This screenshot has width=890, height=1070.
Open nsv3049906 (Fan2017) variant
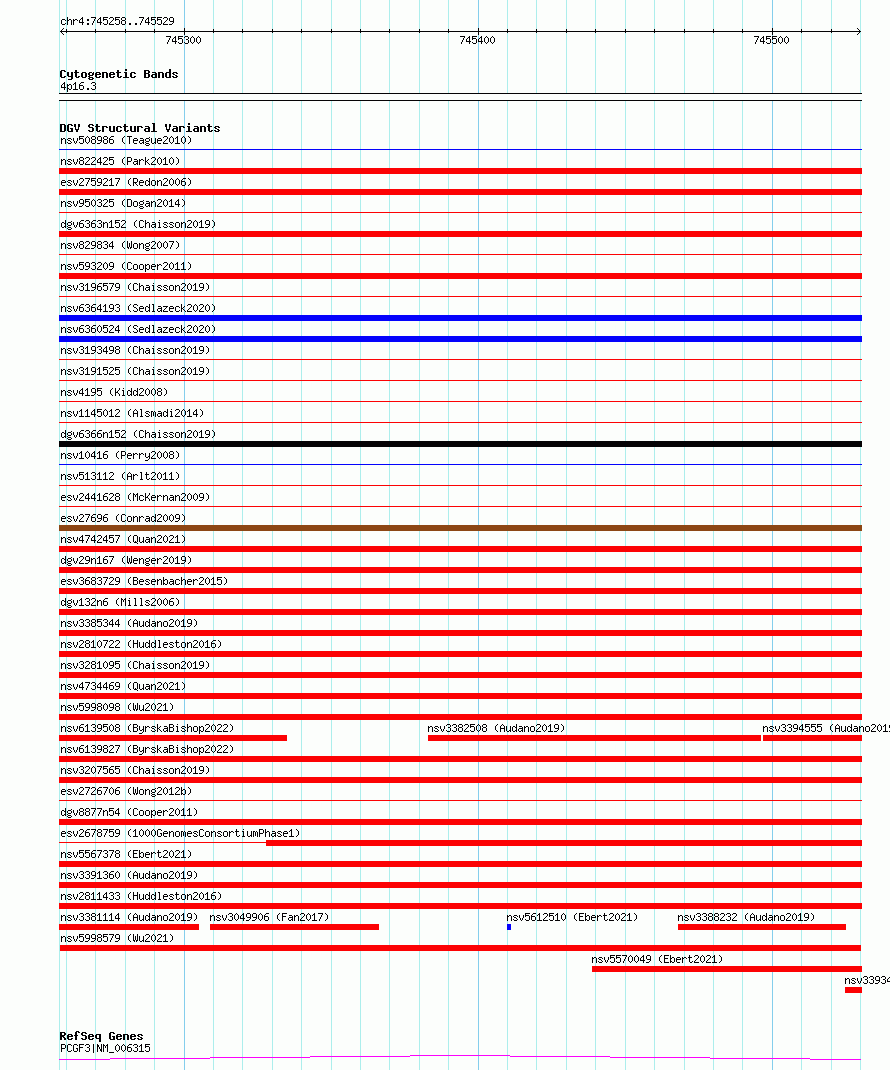270,918
